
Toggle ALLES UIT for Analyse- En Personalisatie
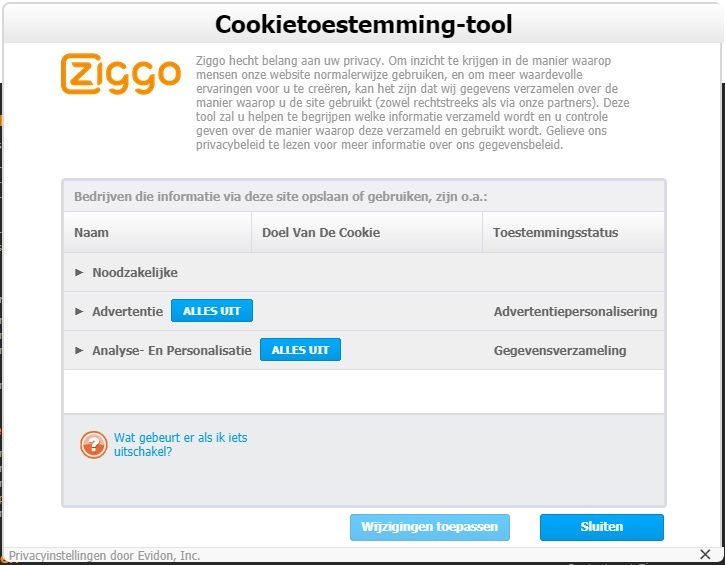click(300, 350)
